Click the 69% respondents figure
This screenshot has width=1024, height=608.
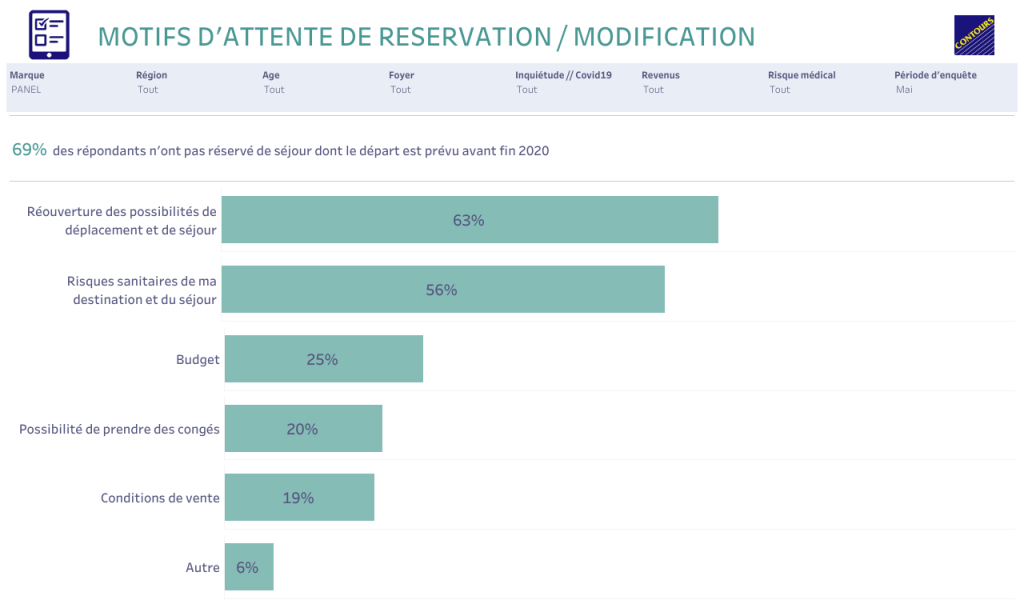(x=29, y=150)
